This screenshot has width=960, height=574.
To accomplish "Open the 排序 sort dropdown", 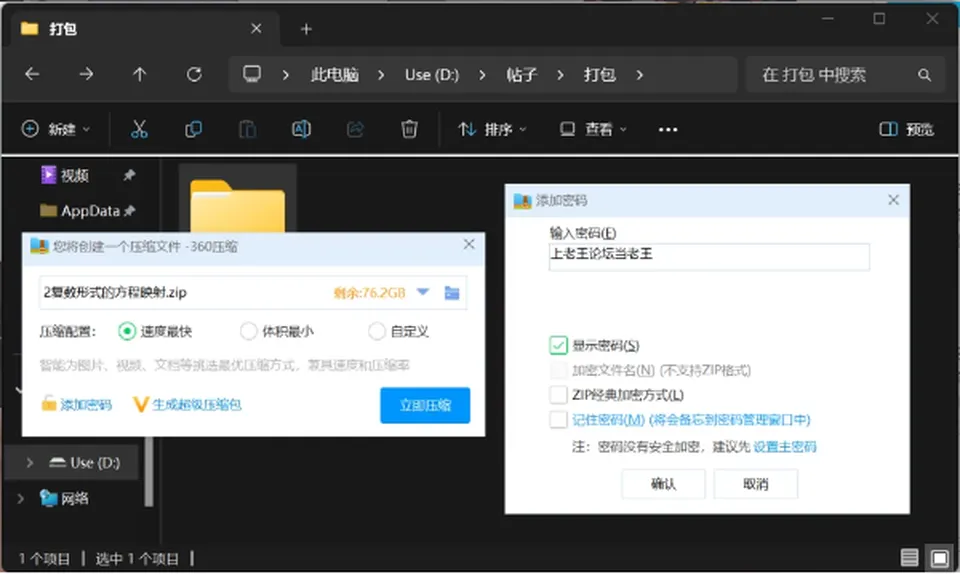I will click(x=492, y=129).
